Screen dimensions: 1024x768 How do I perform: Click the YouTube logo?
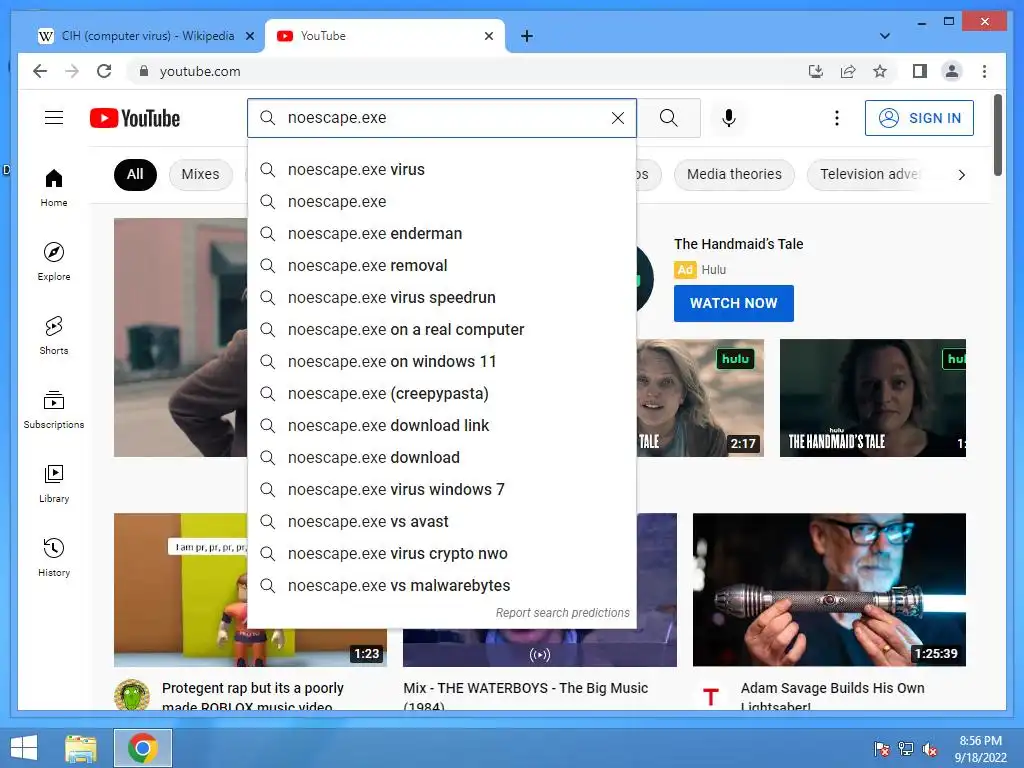pos(135,118)
